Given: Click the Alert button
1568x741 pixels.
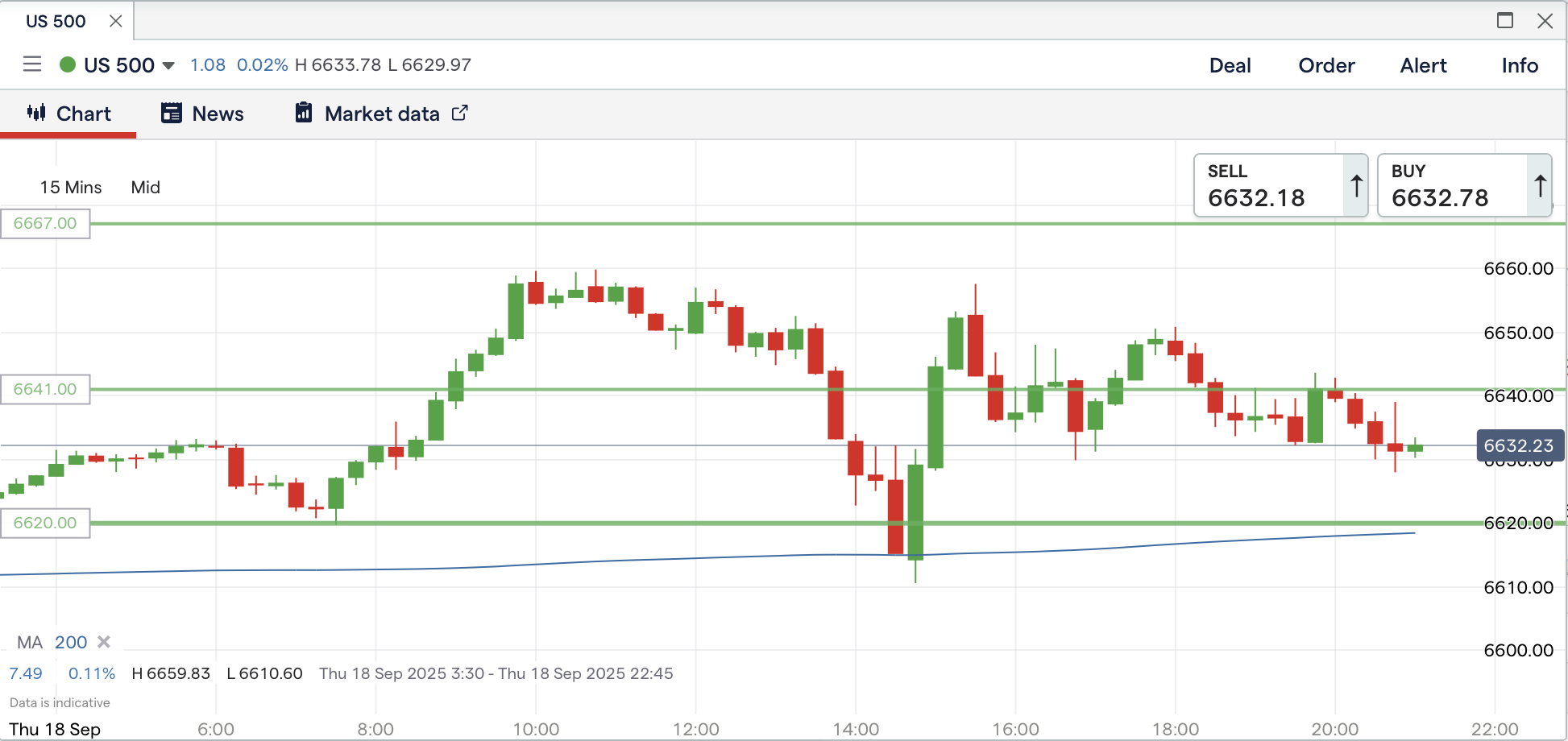Looking at the screenshot, I should coord(1423,65).
